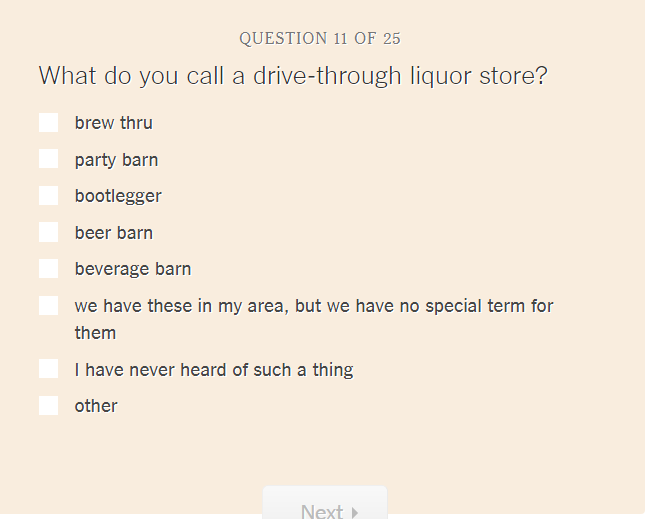Click the drive-through liquor store question title
The image size is (651, 519).
pyautogui.click(x=293, y=76)
